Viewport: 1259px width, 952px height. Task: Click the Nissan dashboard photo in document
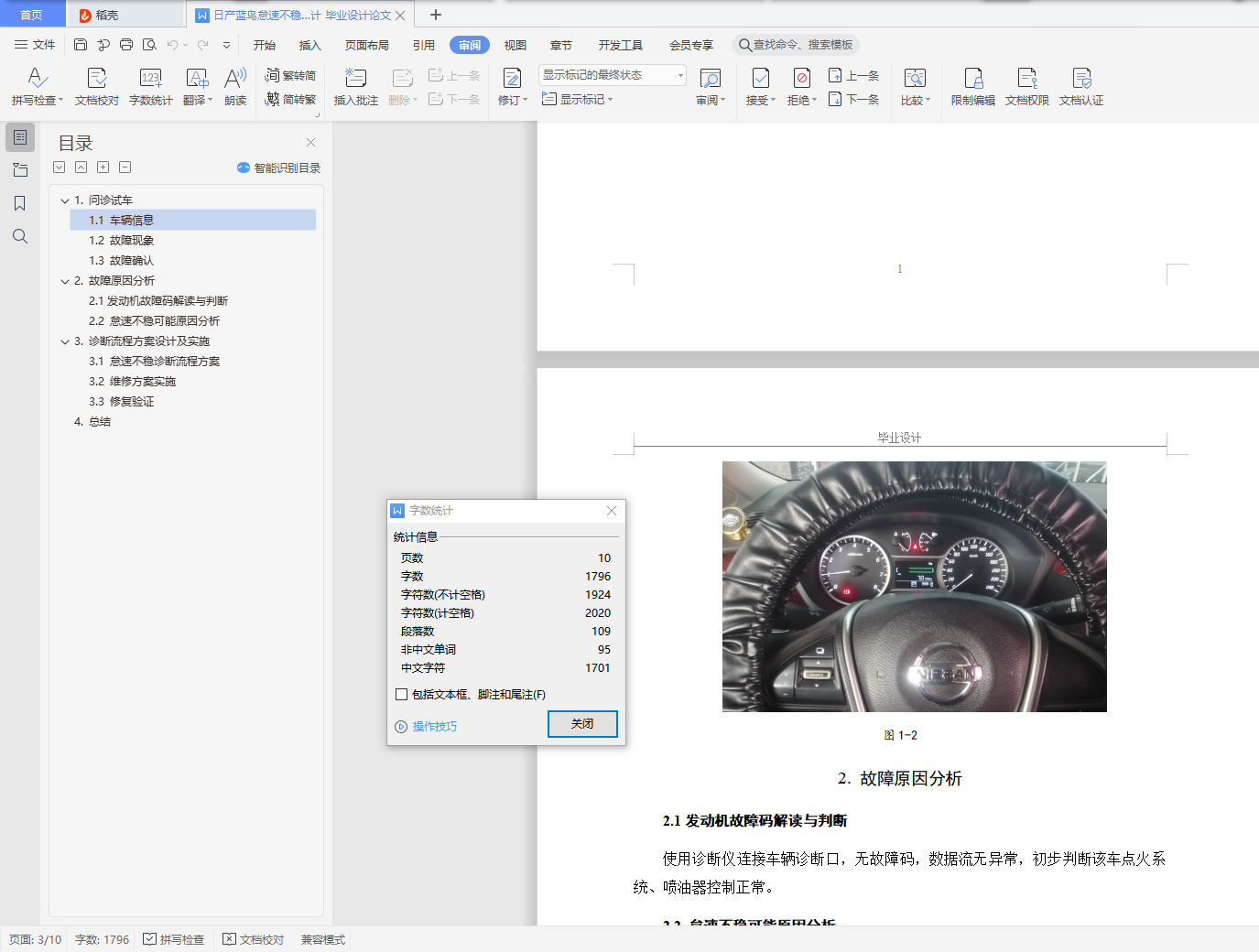(x=914, y=587)
